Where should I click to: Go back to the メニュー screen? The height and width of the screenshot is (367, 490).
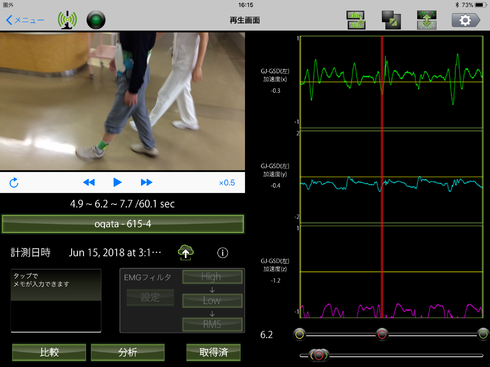click(x=25, y=20)
